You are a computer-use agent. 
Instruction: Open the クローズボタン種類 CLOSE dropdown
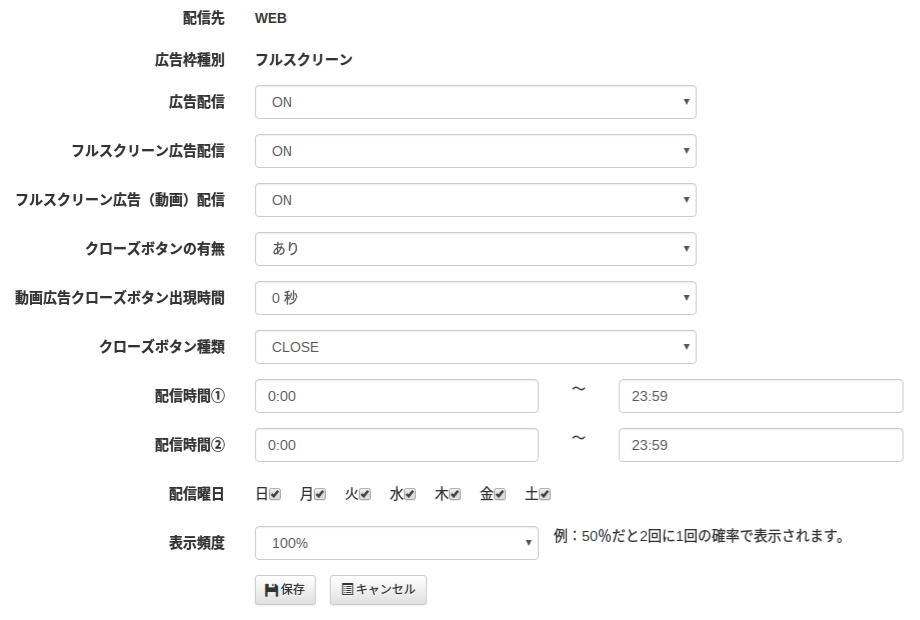coord(476,347)
